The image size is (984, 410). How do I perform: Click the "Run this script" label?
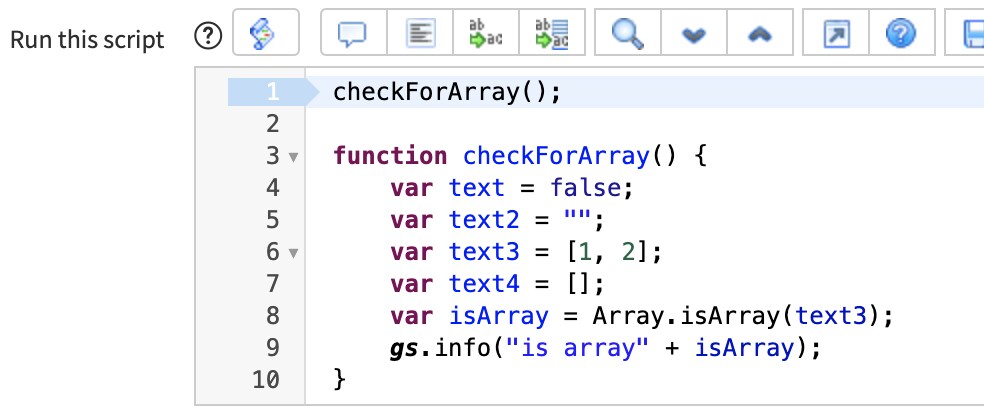click(x=87, y=40)
